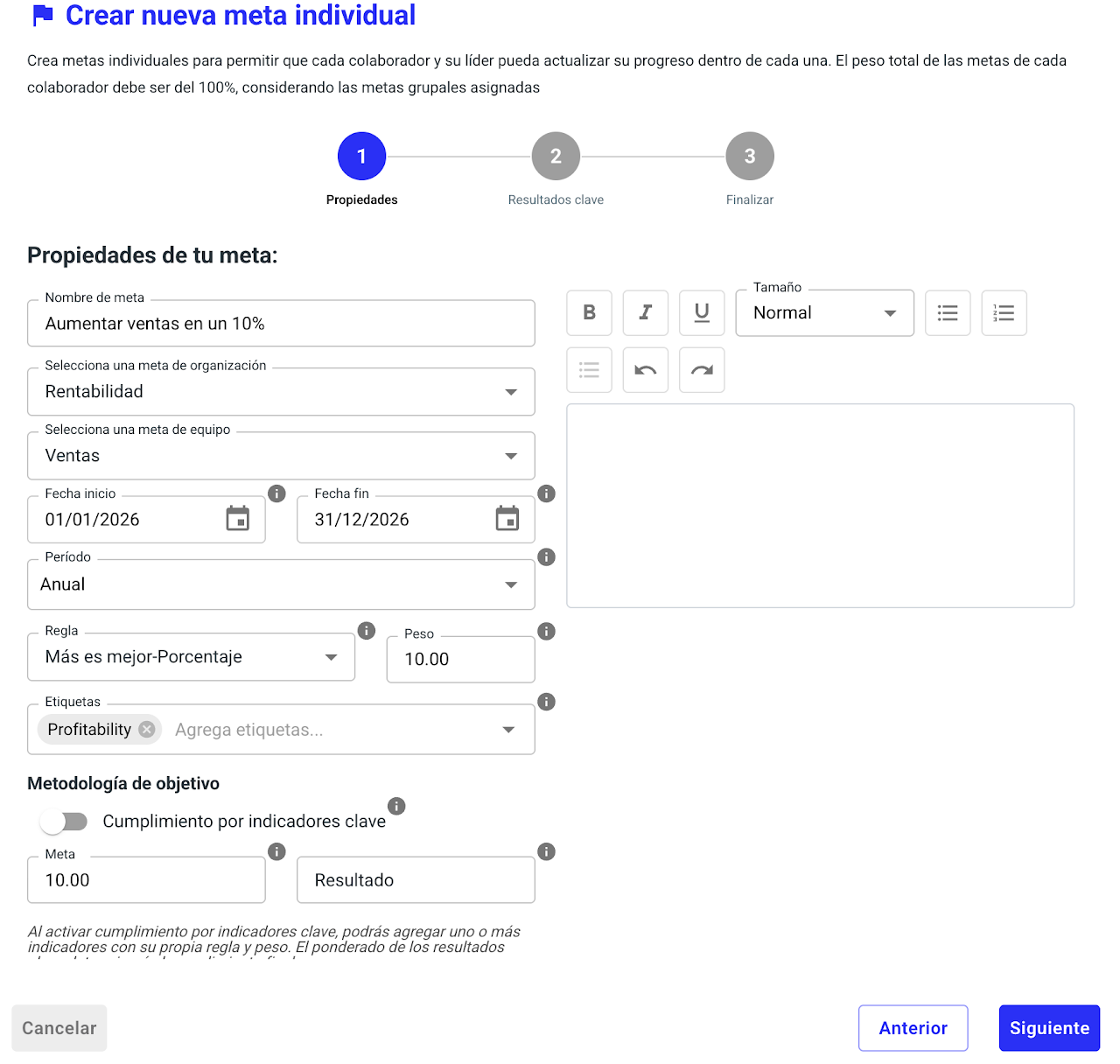Go to step 2 Resultados clave
This screenshot has width=1120, height=1064.
(x=556, y=157)
